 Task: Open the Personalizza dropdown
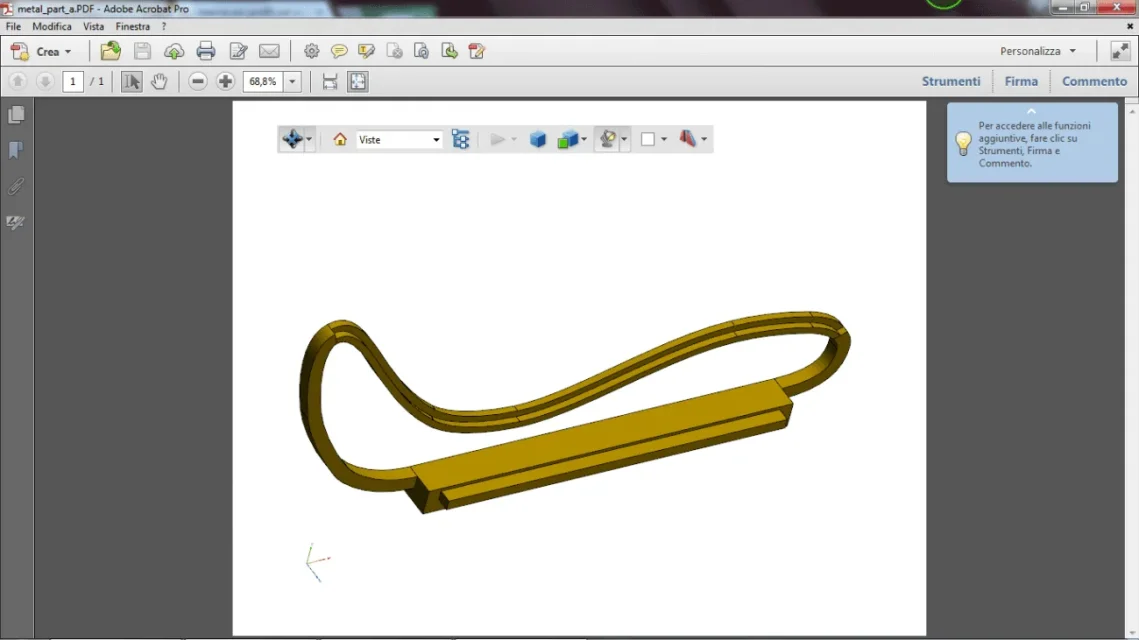click(x=1037, y=51)
